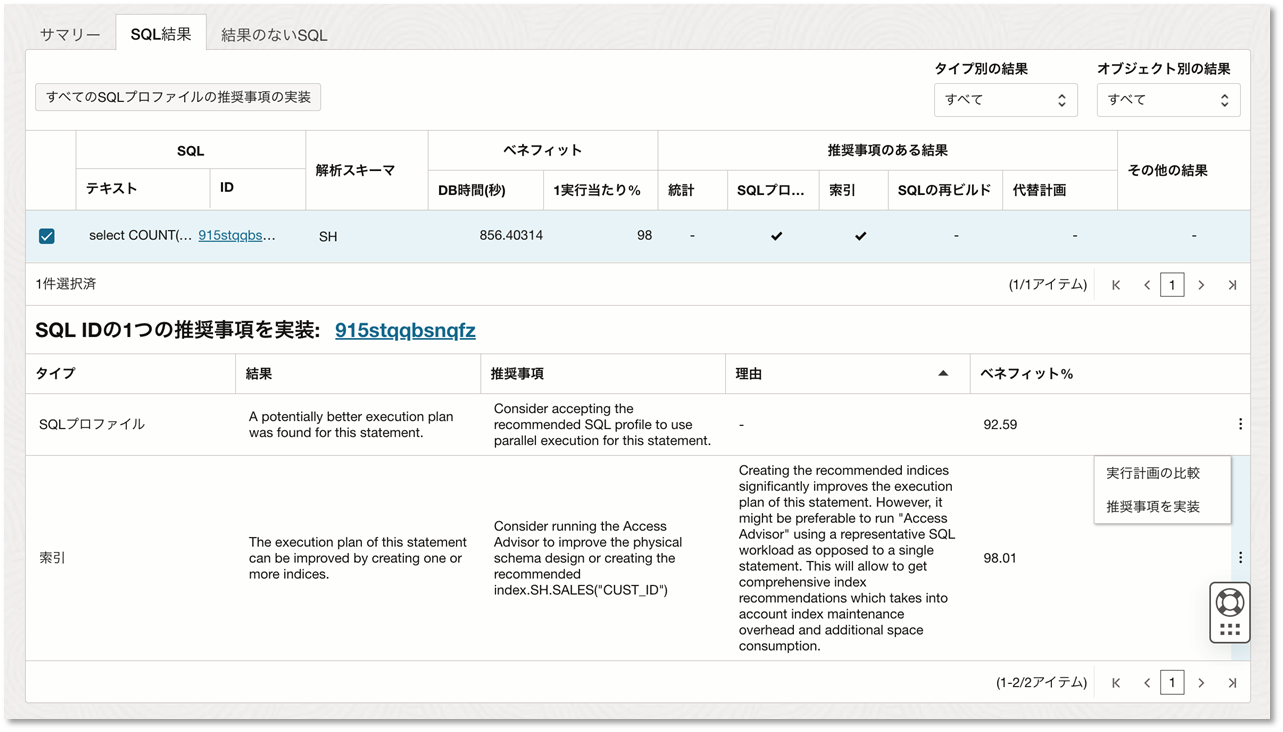This screenshot has height=732, width=1283.
Task: Select 実行計画の比較 from context menu
Action: [x=1153, y=473]
